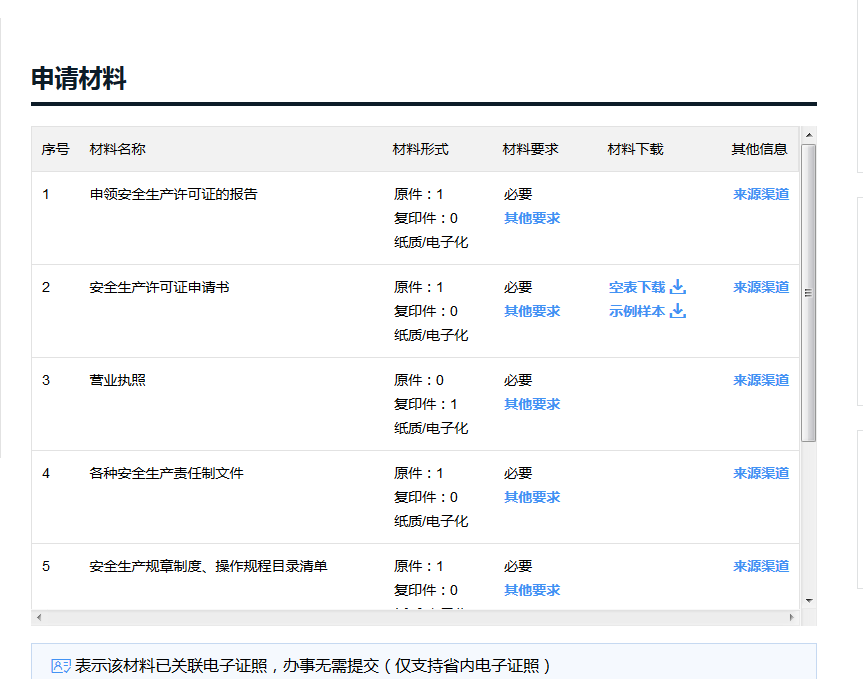The image size is (863, 679).
Task: Open 空表下载 link for 安全生产许可证申请书
Action: (636, 287)
